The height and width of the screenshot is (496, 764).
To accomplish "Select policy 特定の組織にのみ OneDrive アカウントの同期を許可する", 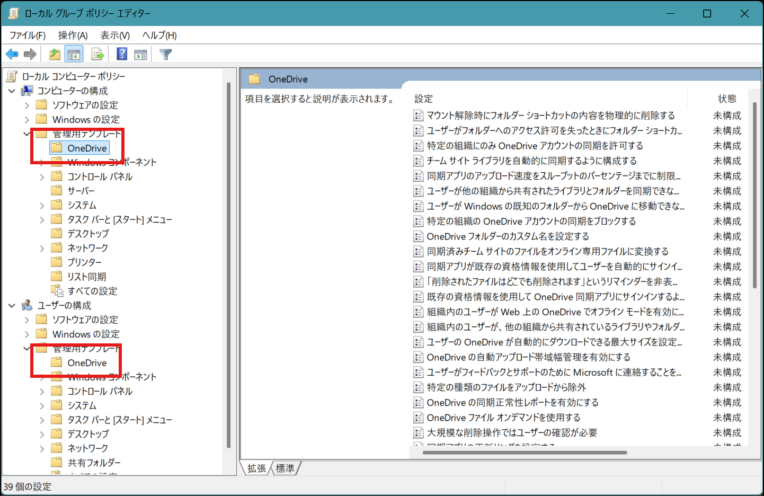I will tap(535, 146).
